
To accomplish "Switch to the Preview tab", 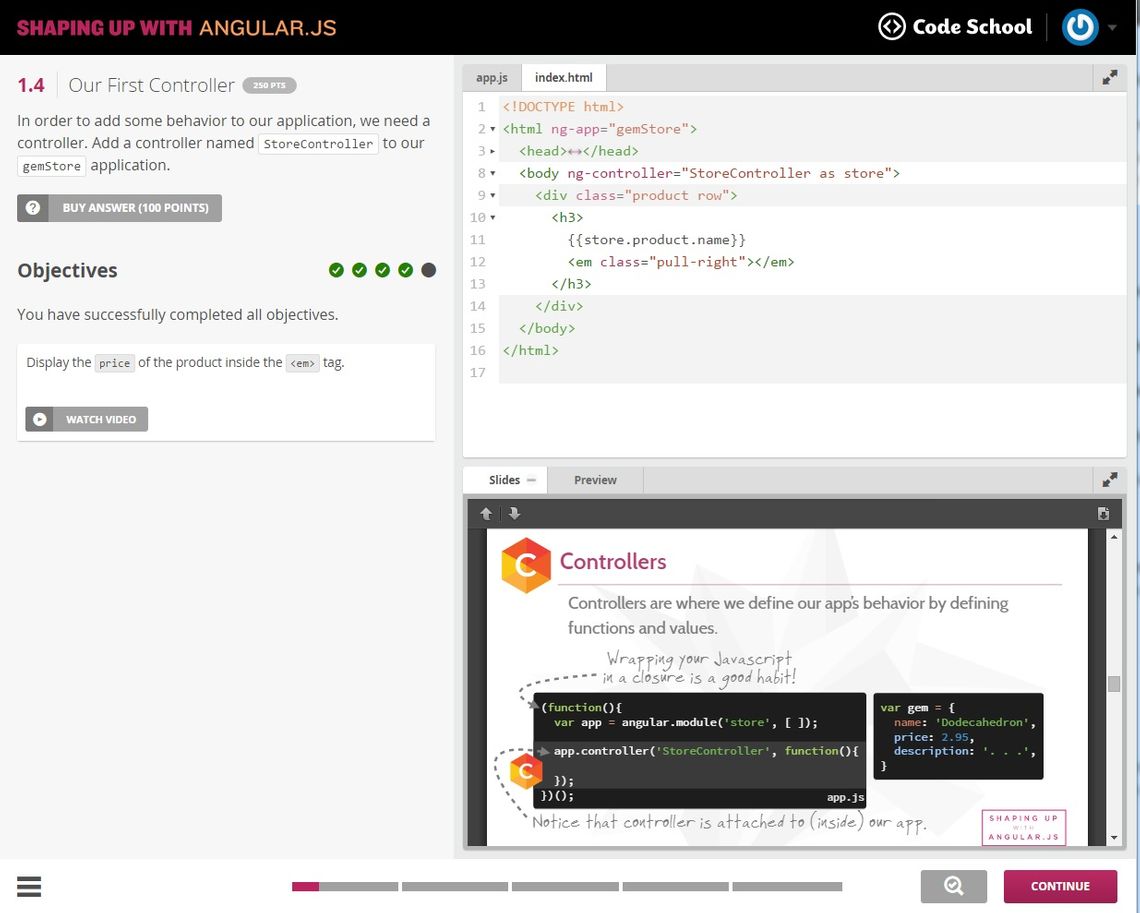I will [594, 479].
